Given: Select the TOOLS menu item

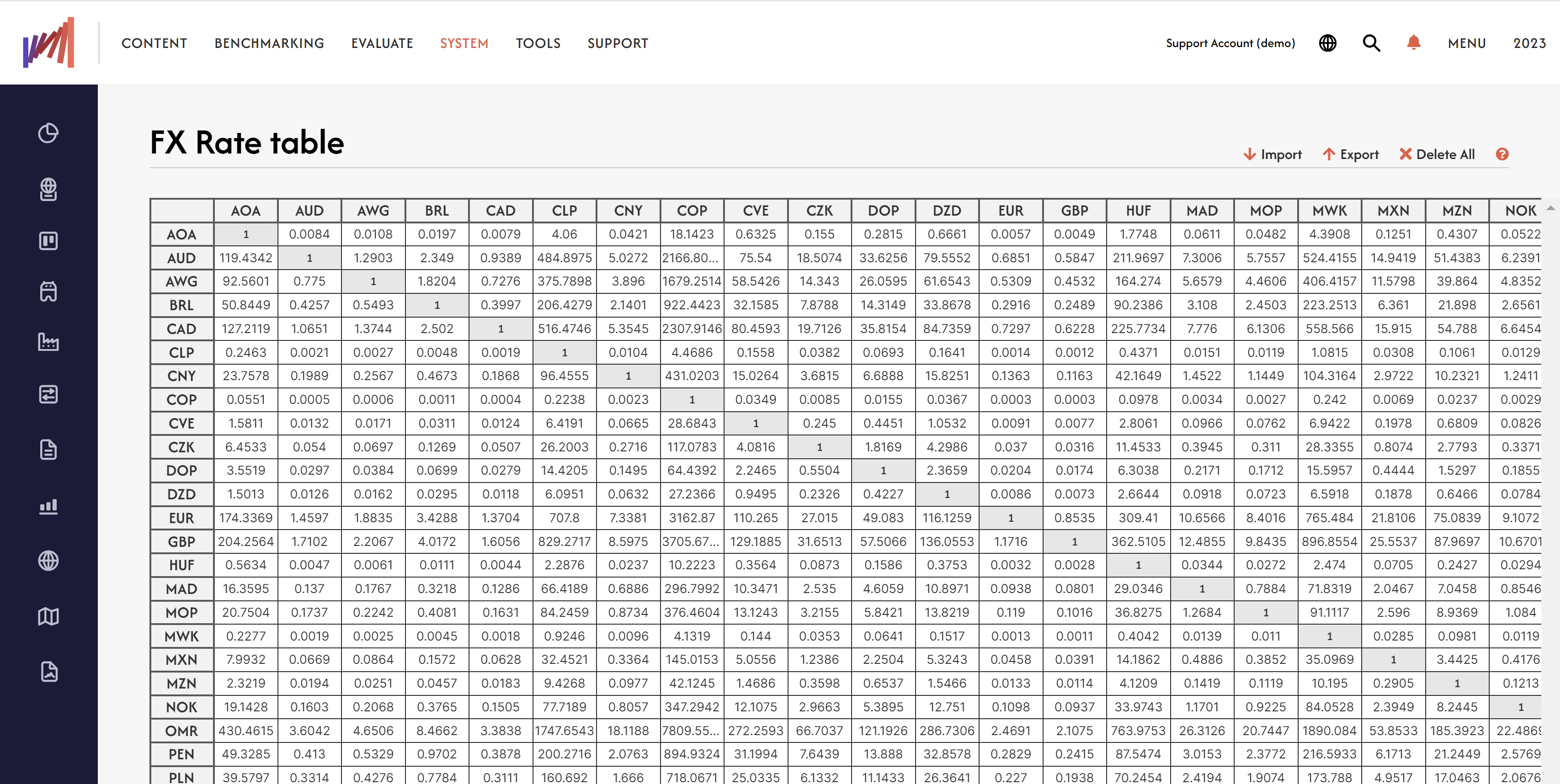Looking at the screenshot, I should click(538, 43).
